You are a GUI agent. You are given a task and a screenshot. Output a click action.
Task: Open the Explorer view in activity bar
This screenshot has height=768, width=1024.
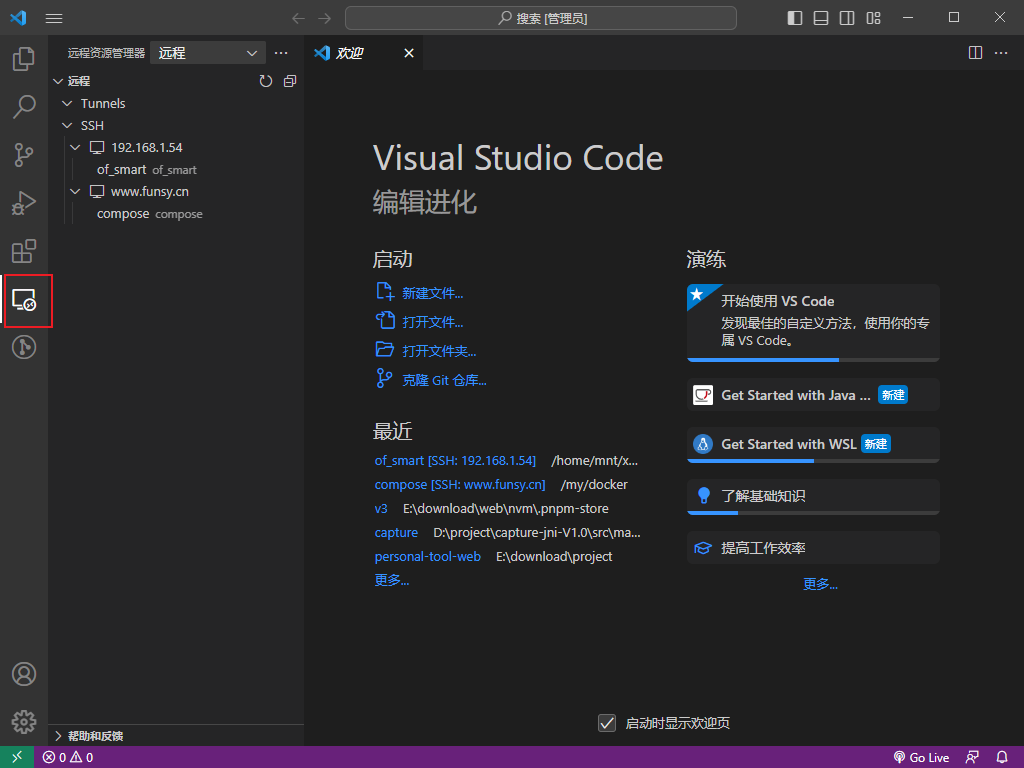(x=24, y=59)
